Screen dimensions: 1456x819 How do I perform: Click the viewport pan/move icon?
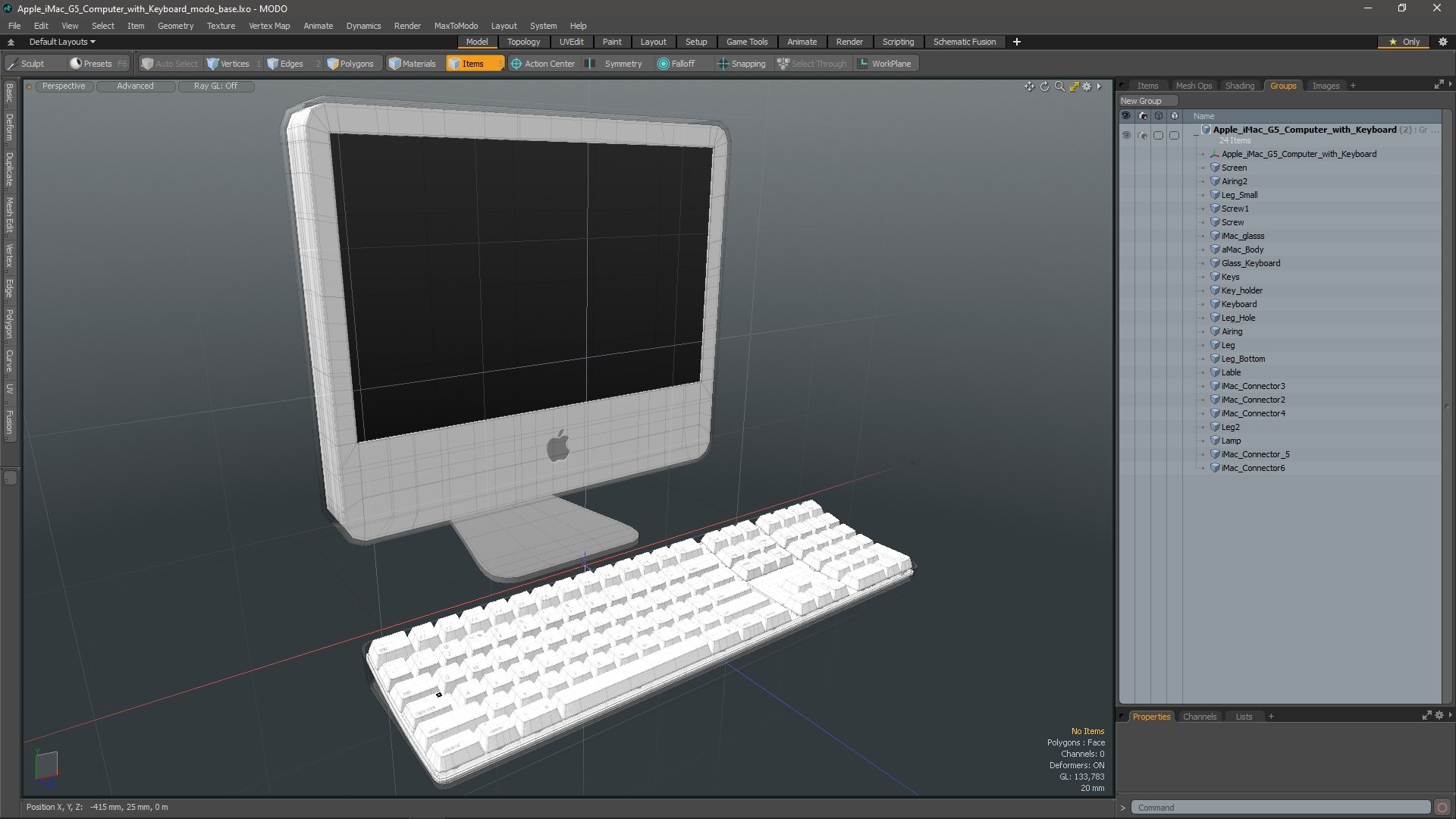point(1029,86)
